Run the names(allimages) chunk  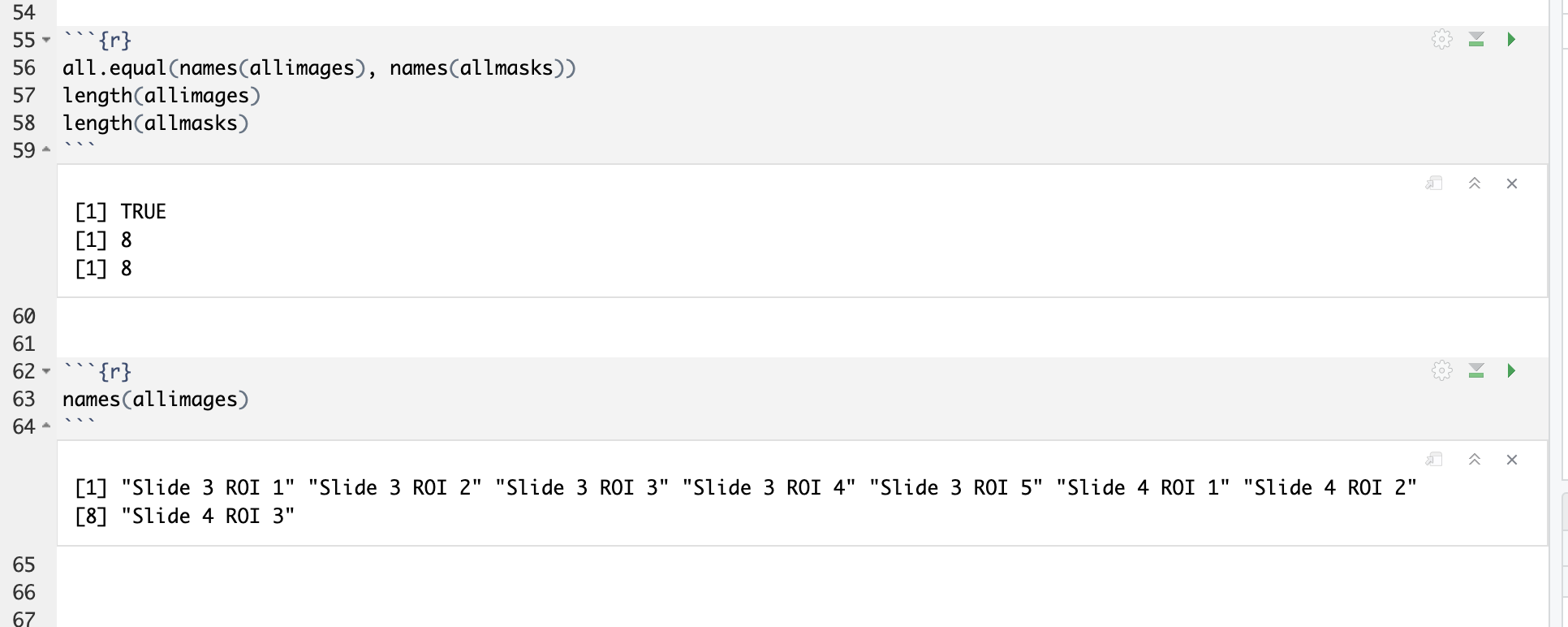coord(1511,371)
